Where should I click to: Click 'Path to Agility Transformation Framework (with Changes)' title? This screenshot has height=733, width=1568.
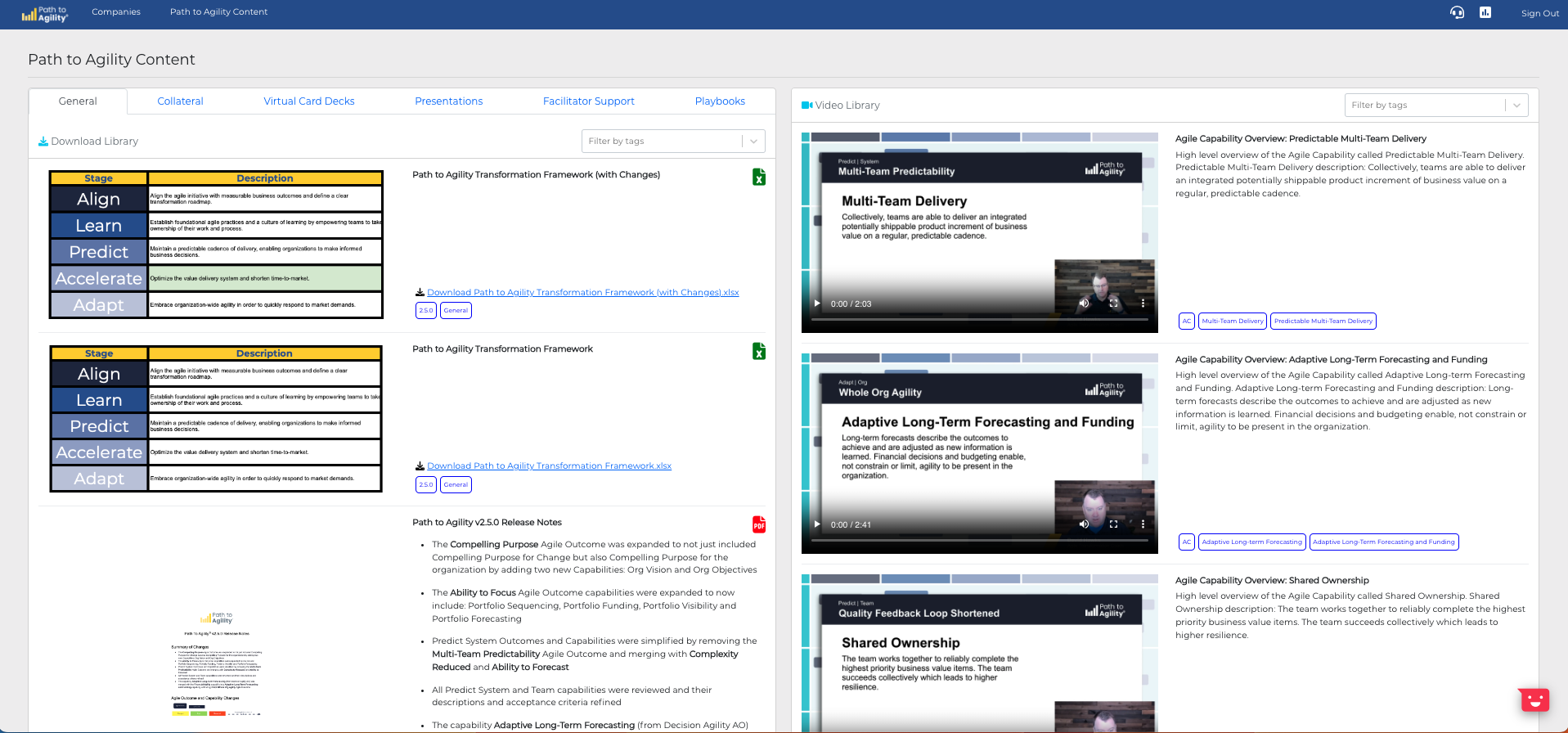click(x=536, y=175)
